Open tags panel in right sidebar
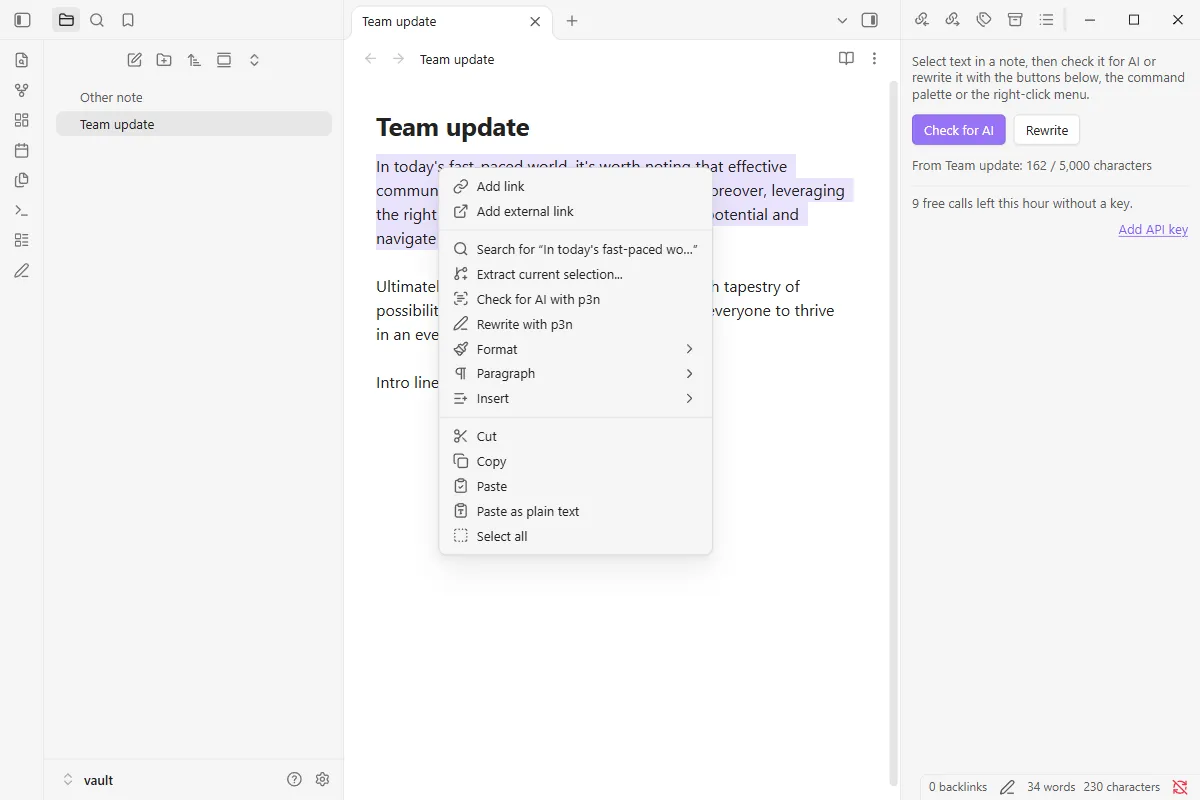Image resolution: width=1200 pixels, height=800 pixels. point(984,20)
